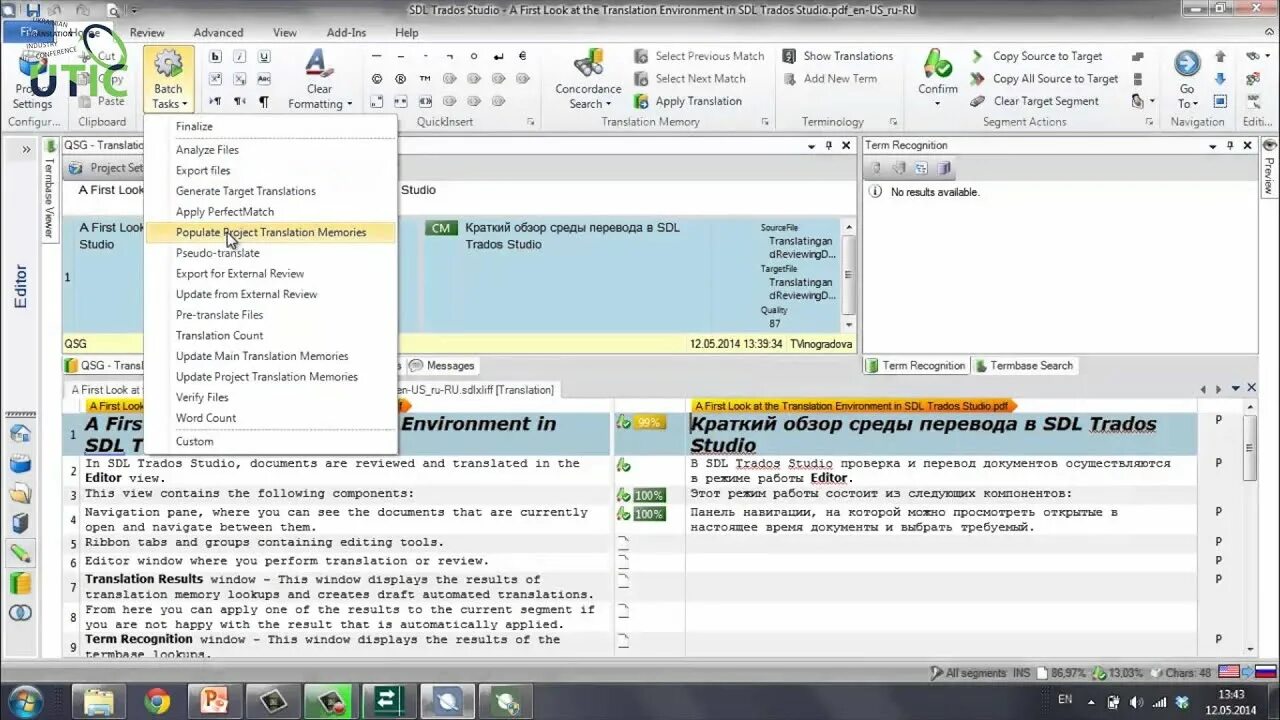The height and width of the screenshot is (720, 1280).
Task: Open Files view folder icon in sidebar
Action: (20, 494)
